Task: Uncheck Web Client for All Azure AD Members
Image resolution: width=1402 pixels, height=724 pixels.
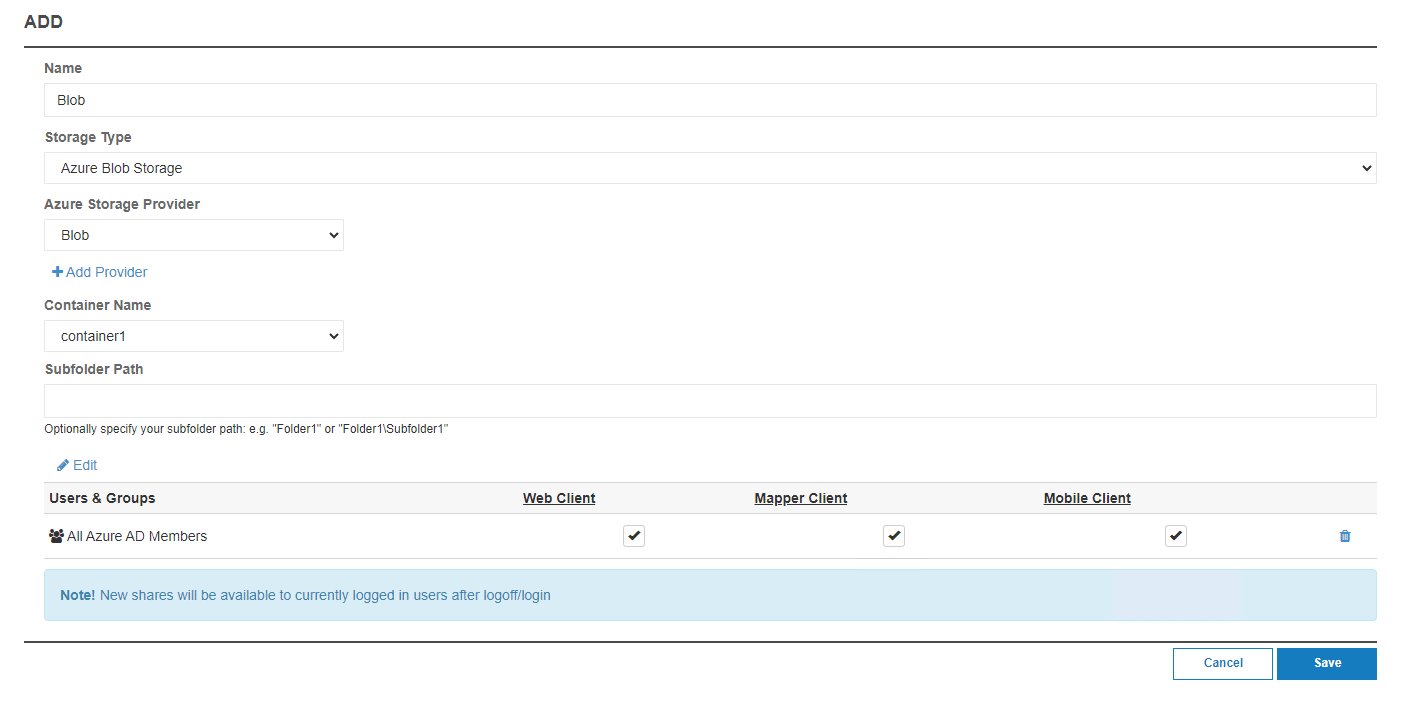Action: coord(634,536)
